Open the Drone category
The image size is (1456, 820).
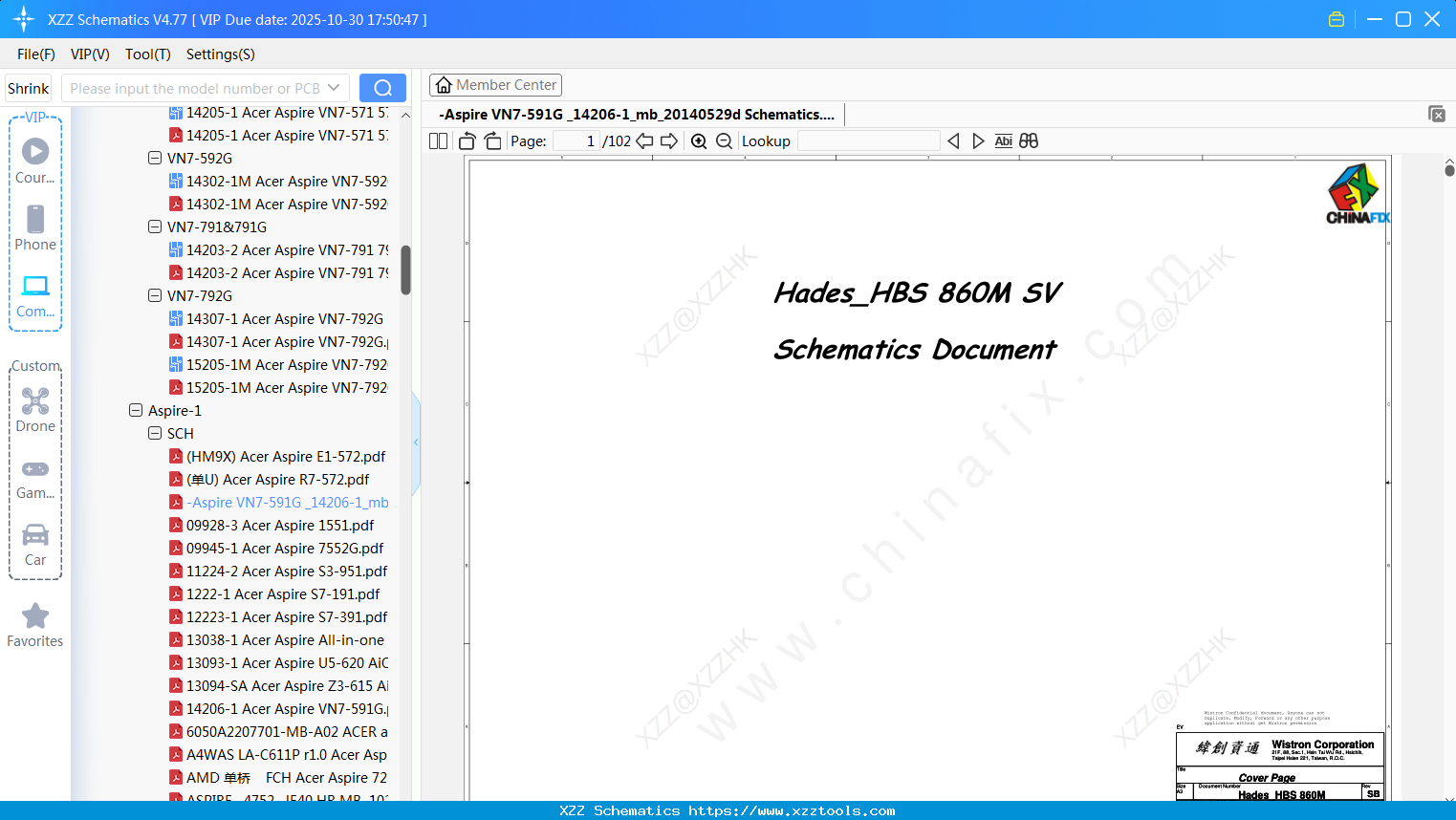pos(35,410)
